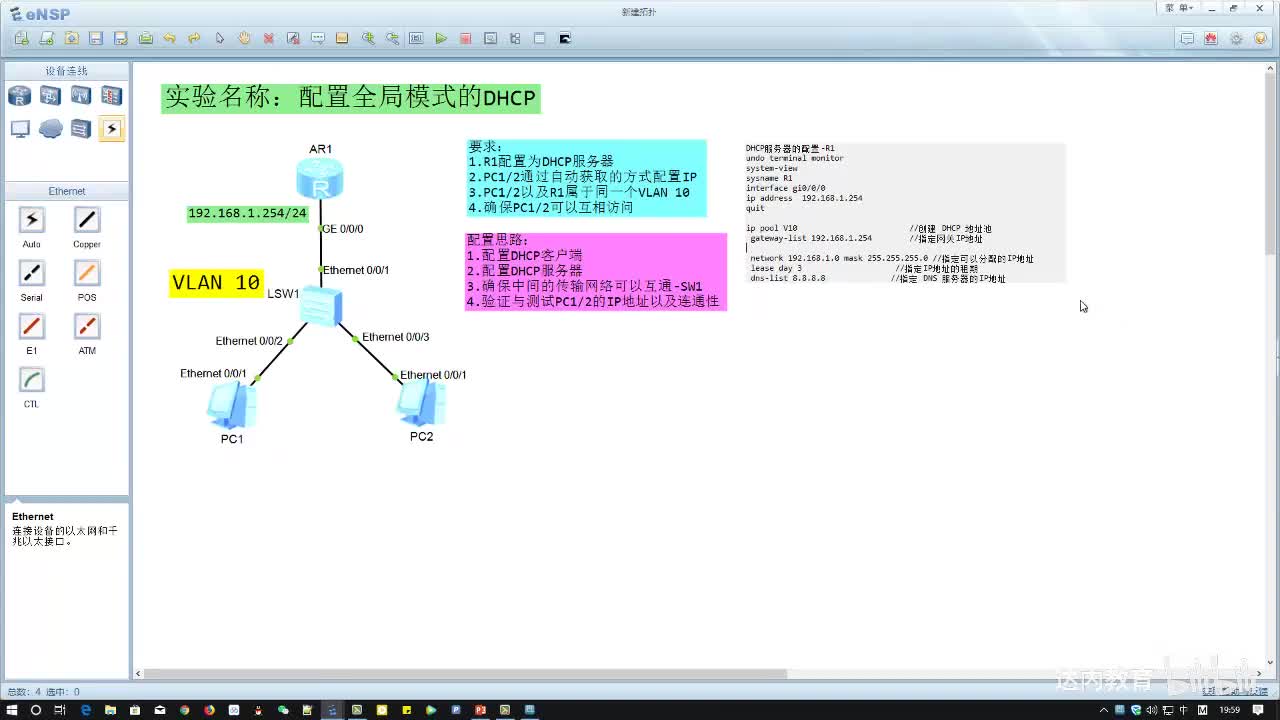The width and height of the screenshot is (1280, 720).
Task: Click the taskbar clock showing 19:59
Action: coord(1231,710)
